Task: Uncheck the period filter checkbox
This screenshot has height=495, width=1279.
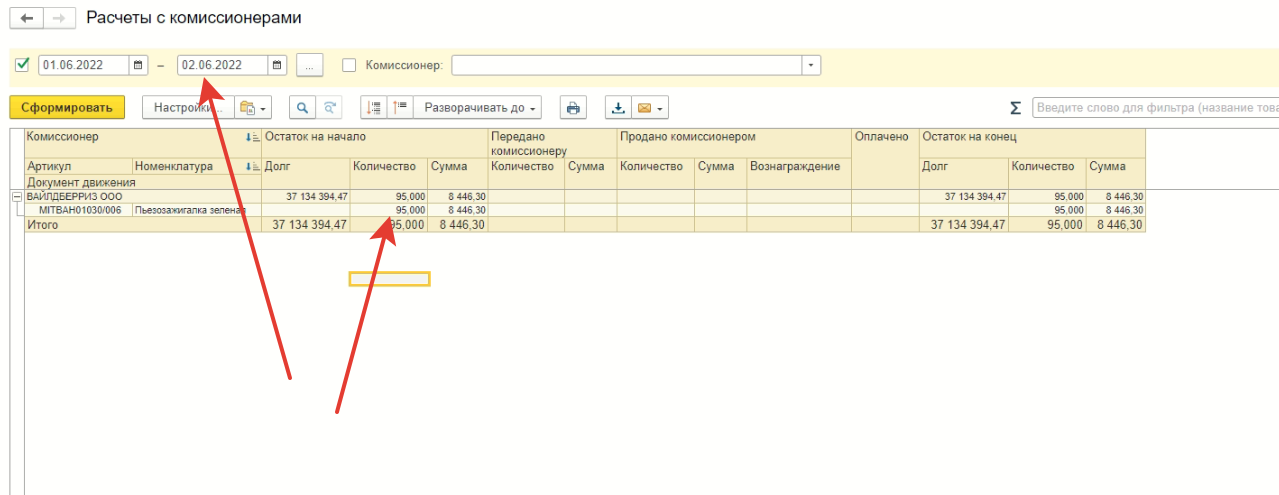Action: click(x=23, y=65)
